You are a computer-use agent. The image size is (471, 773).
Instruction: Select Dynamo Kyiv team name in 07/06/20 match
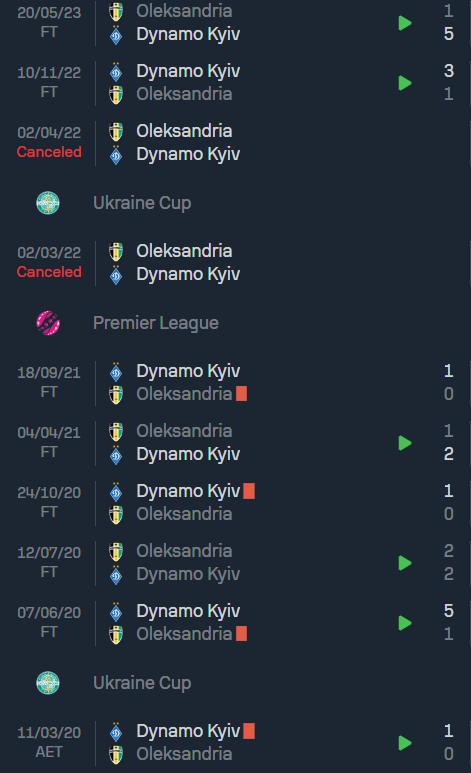point(188,611)
